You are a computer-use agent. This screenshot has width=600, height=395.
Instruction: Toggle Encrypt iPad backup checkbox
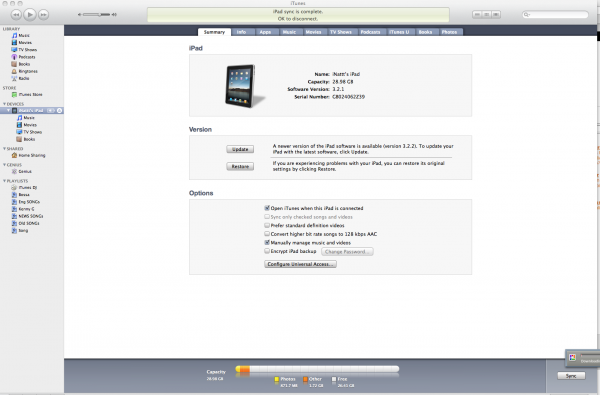point(267,251)
